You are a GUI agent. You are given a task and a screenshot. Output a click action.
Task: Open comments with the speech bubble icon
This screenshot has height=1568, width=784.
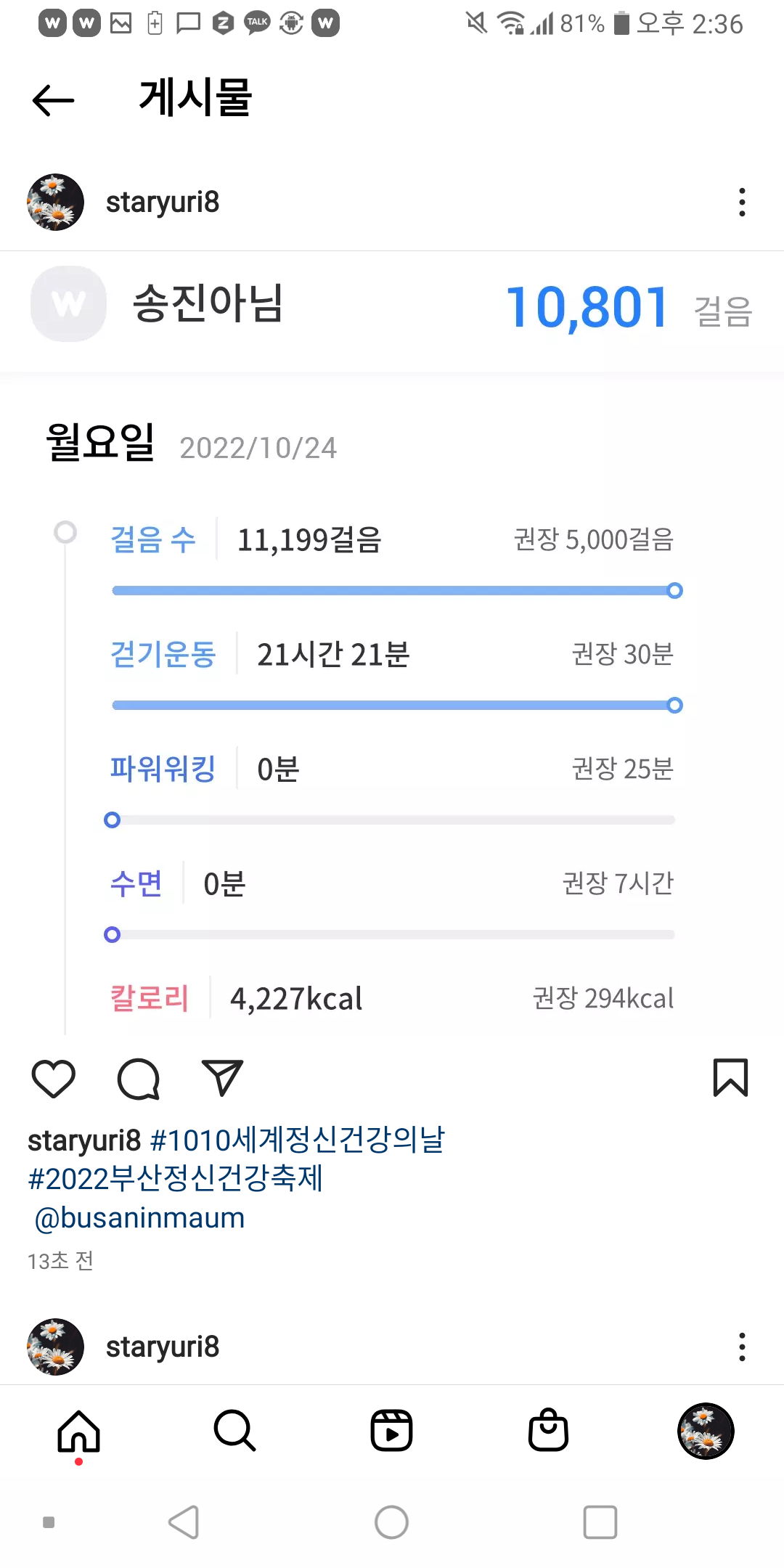click(138, 1078)
